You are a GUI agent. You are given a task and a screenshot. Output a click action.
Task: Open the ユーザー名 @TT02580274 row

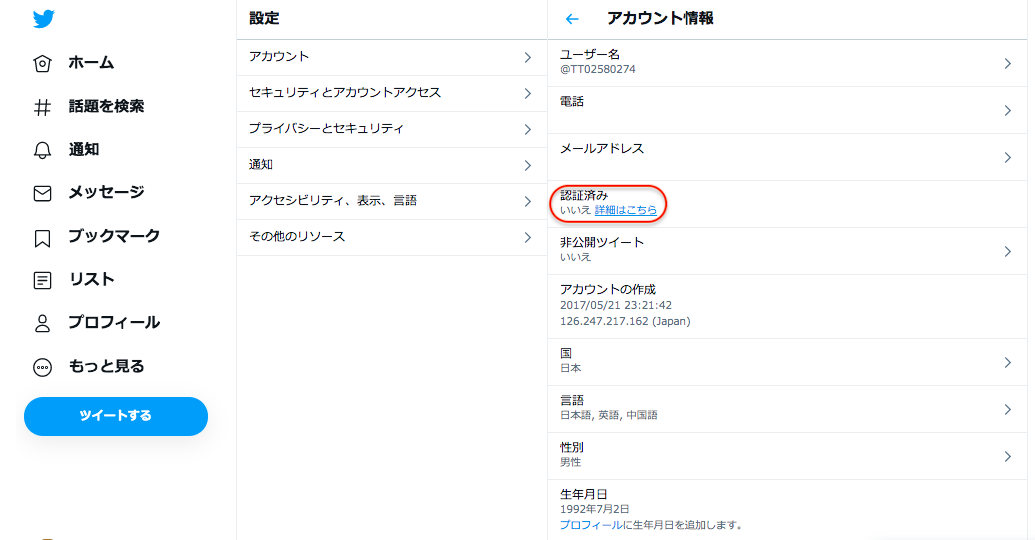[x=787, y=63]
